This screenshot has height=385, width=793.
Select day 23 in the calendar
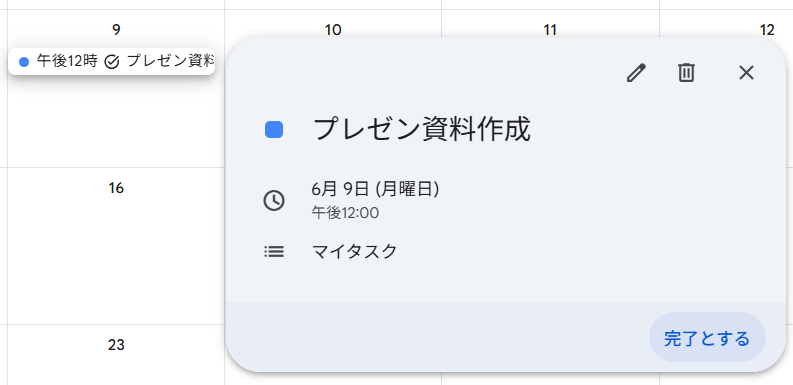click(116, 345)
